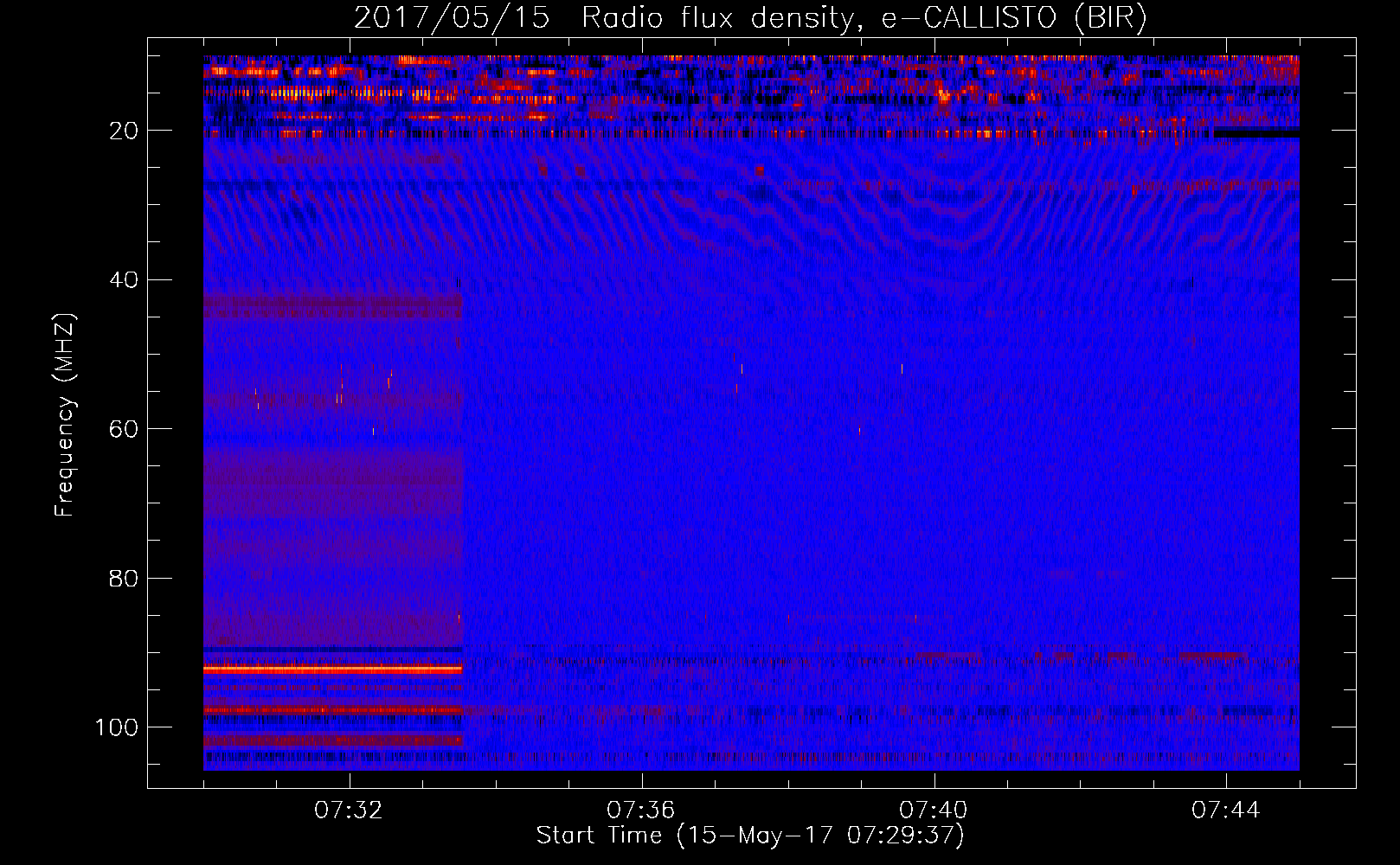Click the 'Start Time' axis caption
This screenshot has height=865, width=1400.
[750, 836]
